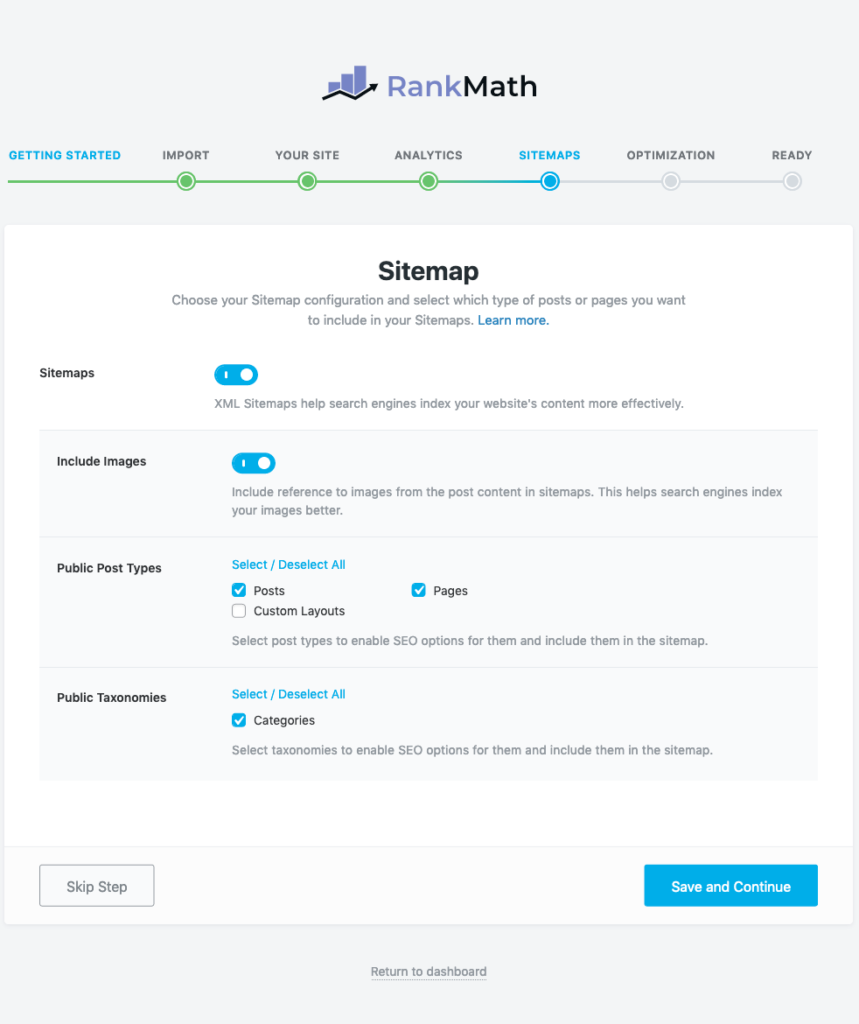Click Select / Deselect All for post types

click(x=289, y=565)
